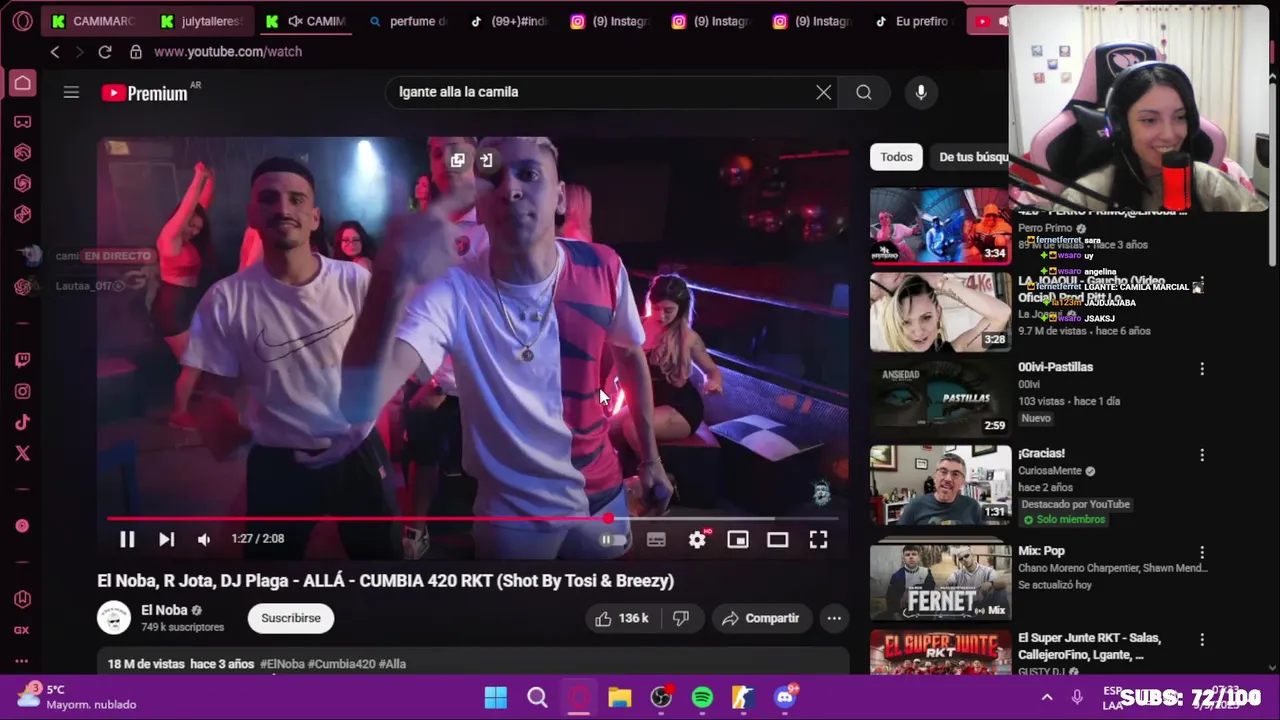
Task: Skip to the next video
Action: pyautogui.click(x=166, y=539)
